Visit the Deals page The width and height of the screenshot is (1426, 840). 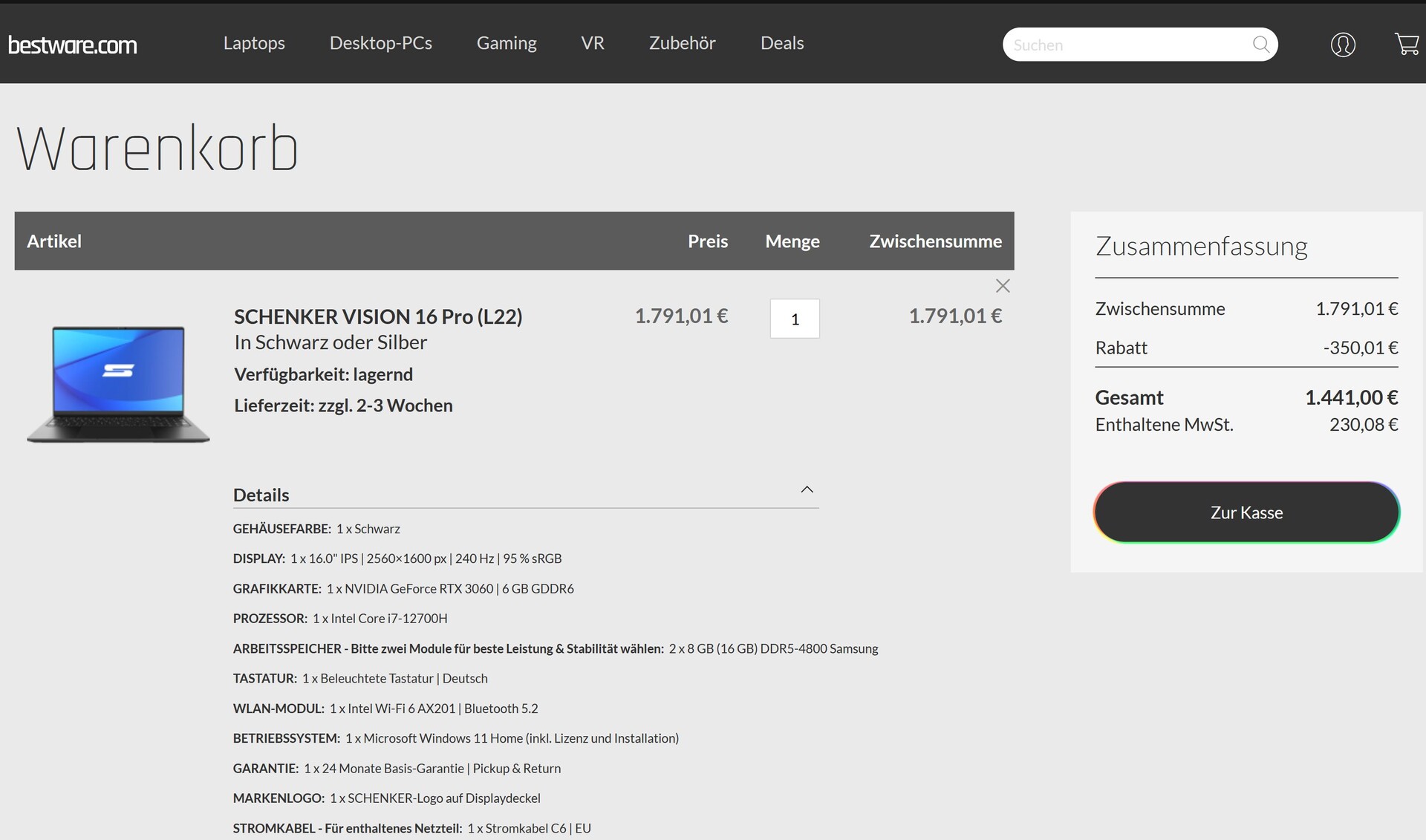click(782, 43)
